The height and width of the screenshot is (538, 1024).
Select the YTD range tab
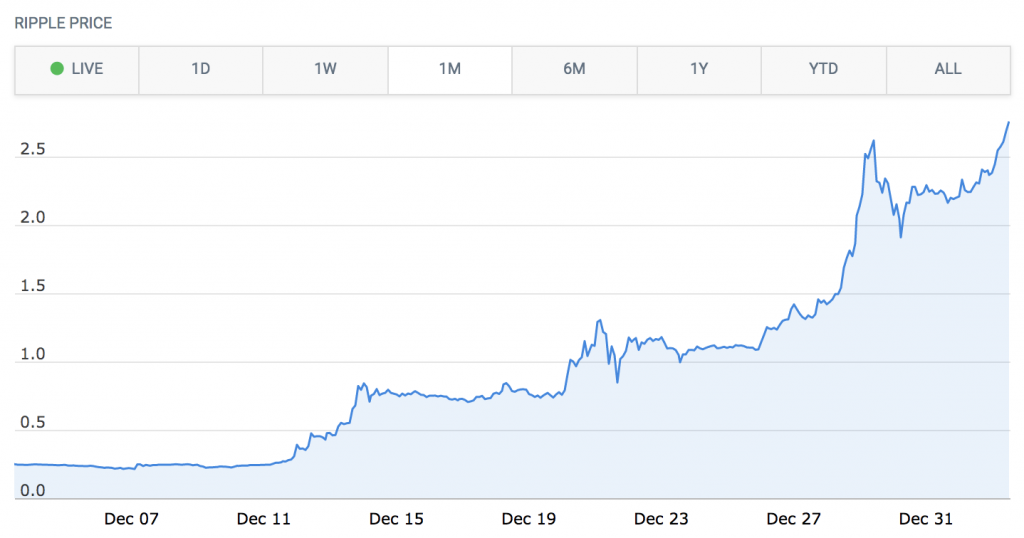tap(824, 70)
